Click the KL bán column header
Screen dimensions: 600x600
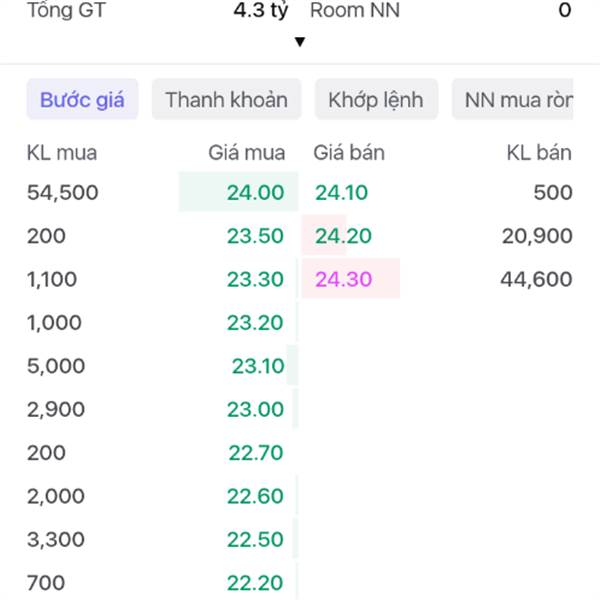pos(539,153)
